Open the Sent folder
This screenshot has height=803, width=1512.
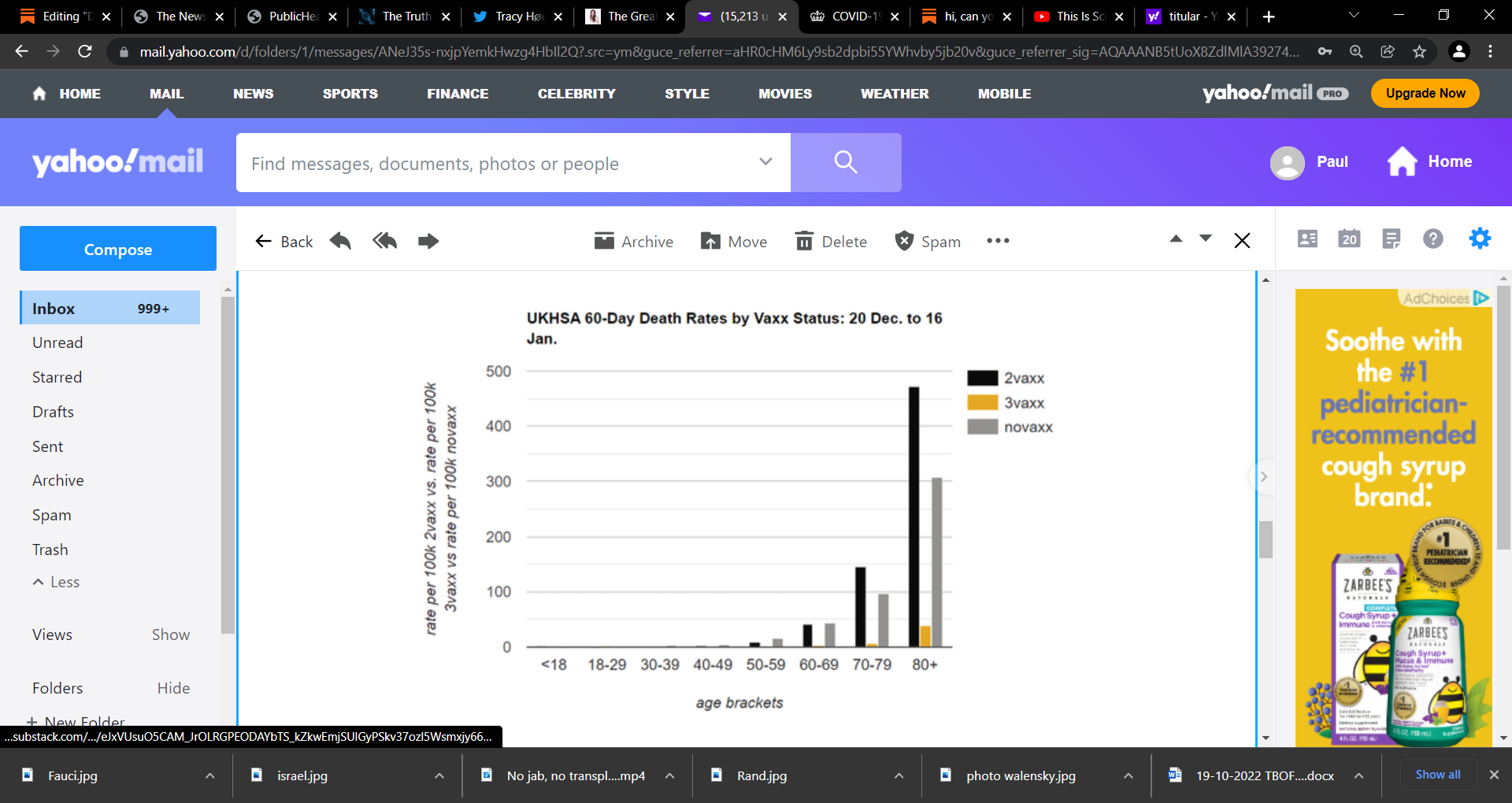pos(47,446)
